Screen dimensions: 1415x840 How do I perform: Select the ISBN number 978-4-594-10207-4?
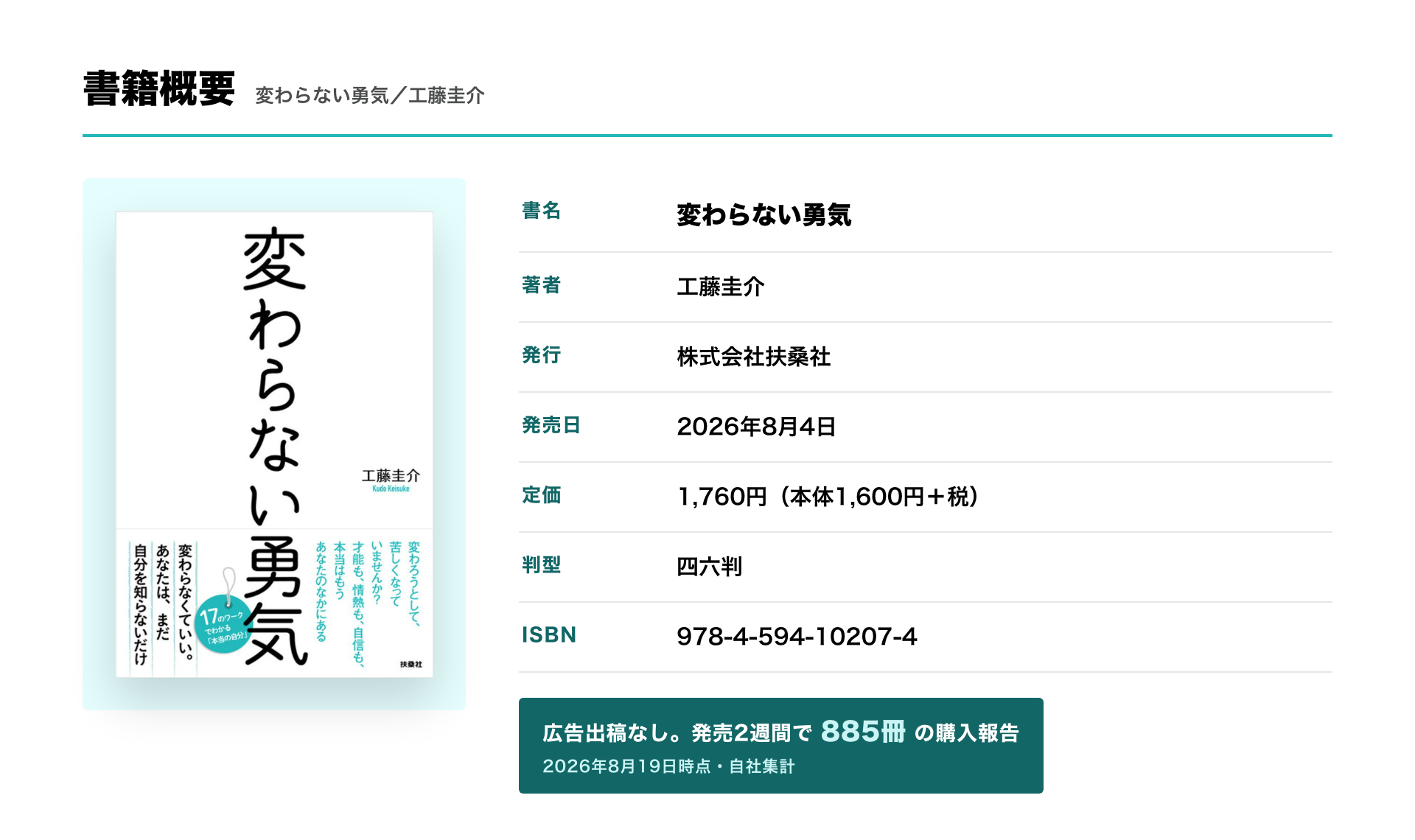797,637
